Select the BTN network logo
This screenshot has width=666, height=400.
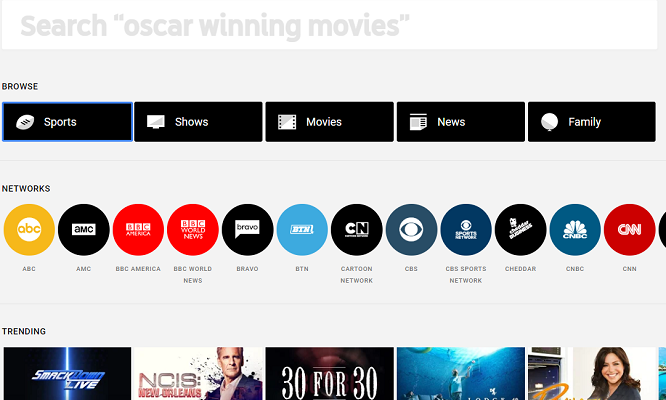coord(302,230)
